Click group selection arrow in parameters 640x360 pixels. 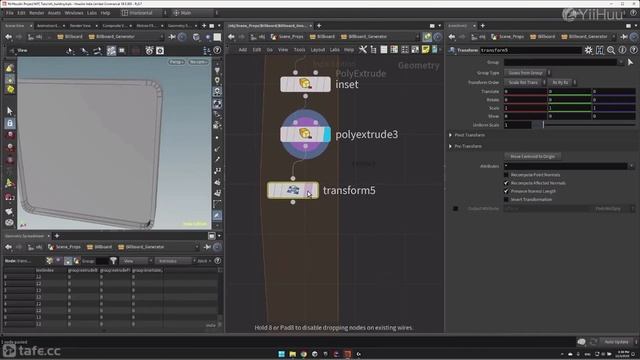pyautogui.click(x=630, y=62)
